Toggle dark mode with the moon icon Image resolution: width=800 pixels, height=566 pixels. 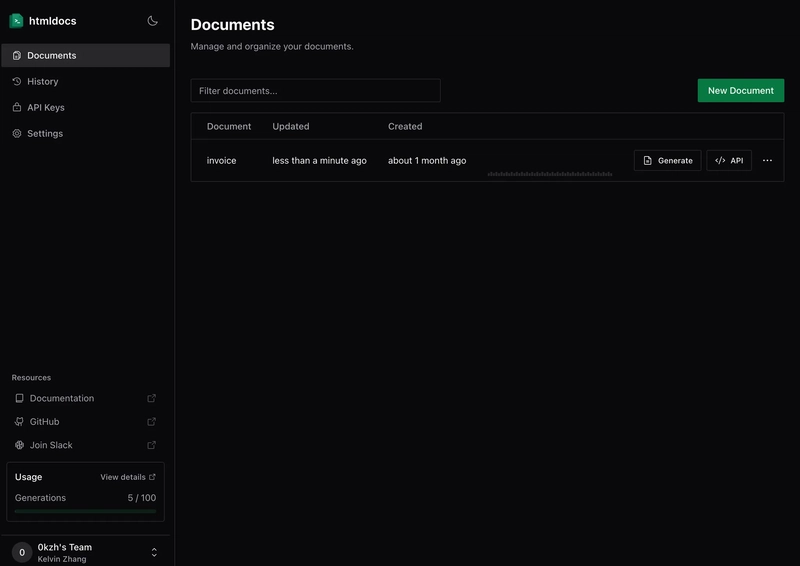[152, 21]
